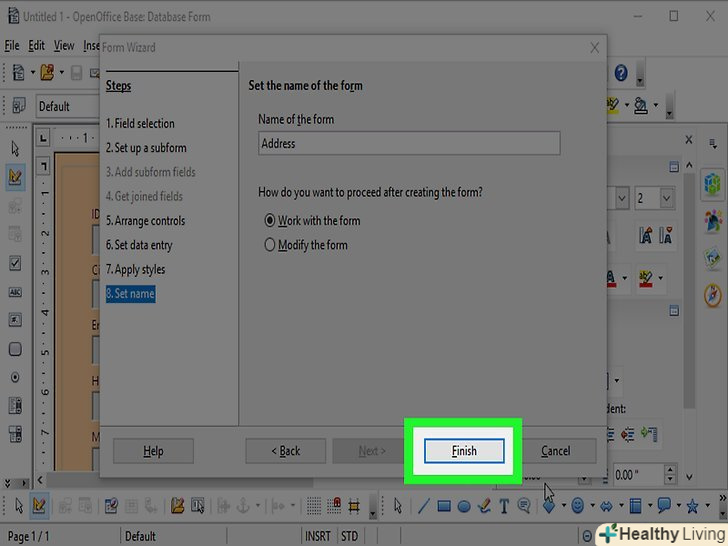The height and width of the screenshot is (546, 728).
Task: Click the Cancel button
Action: (x=555, y=451)
